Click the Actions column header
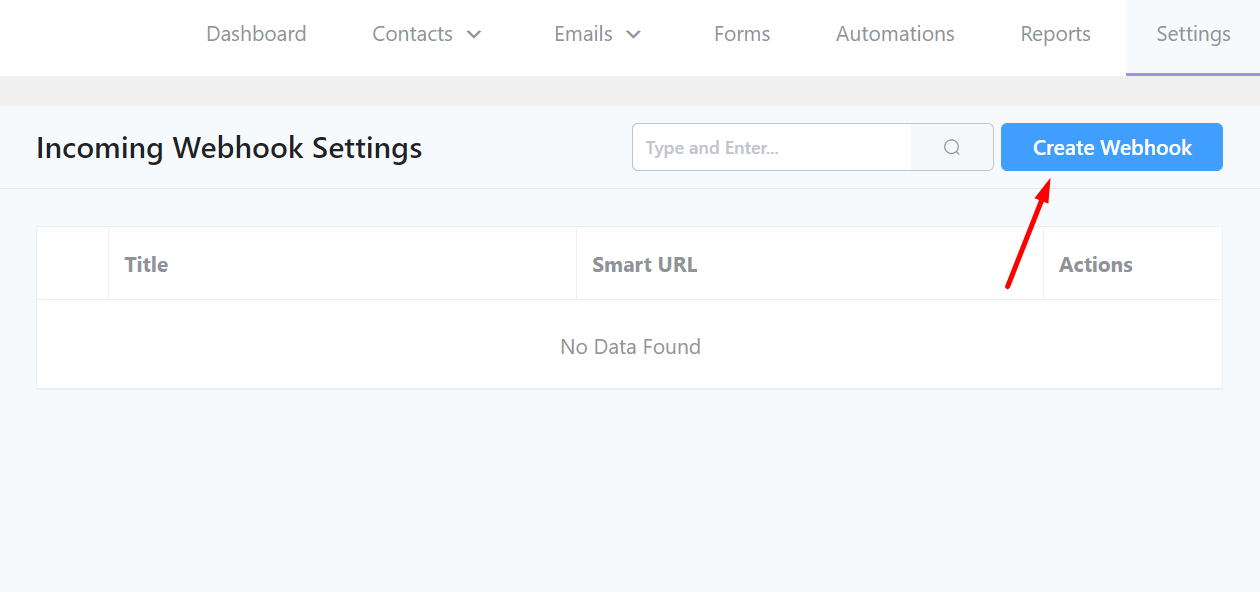Image resolution: width=1260 pixels, height=592 pixels. (x=1095, y=265)
